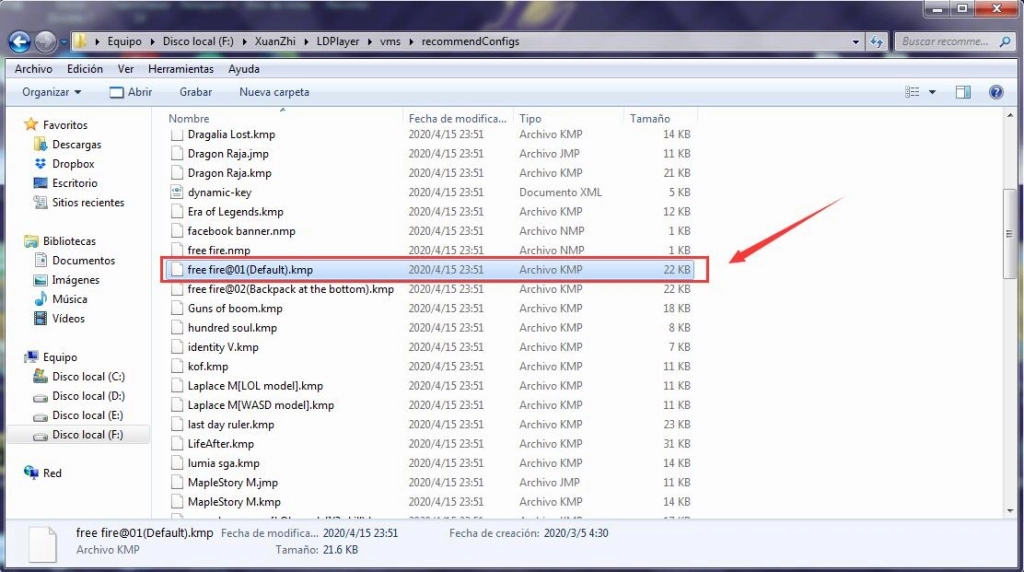Open the Edición menu

tap(85, 69)
